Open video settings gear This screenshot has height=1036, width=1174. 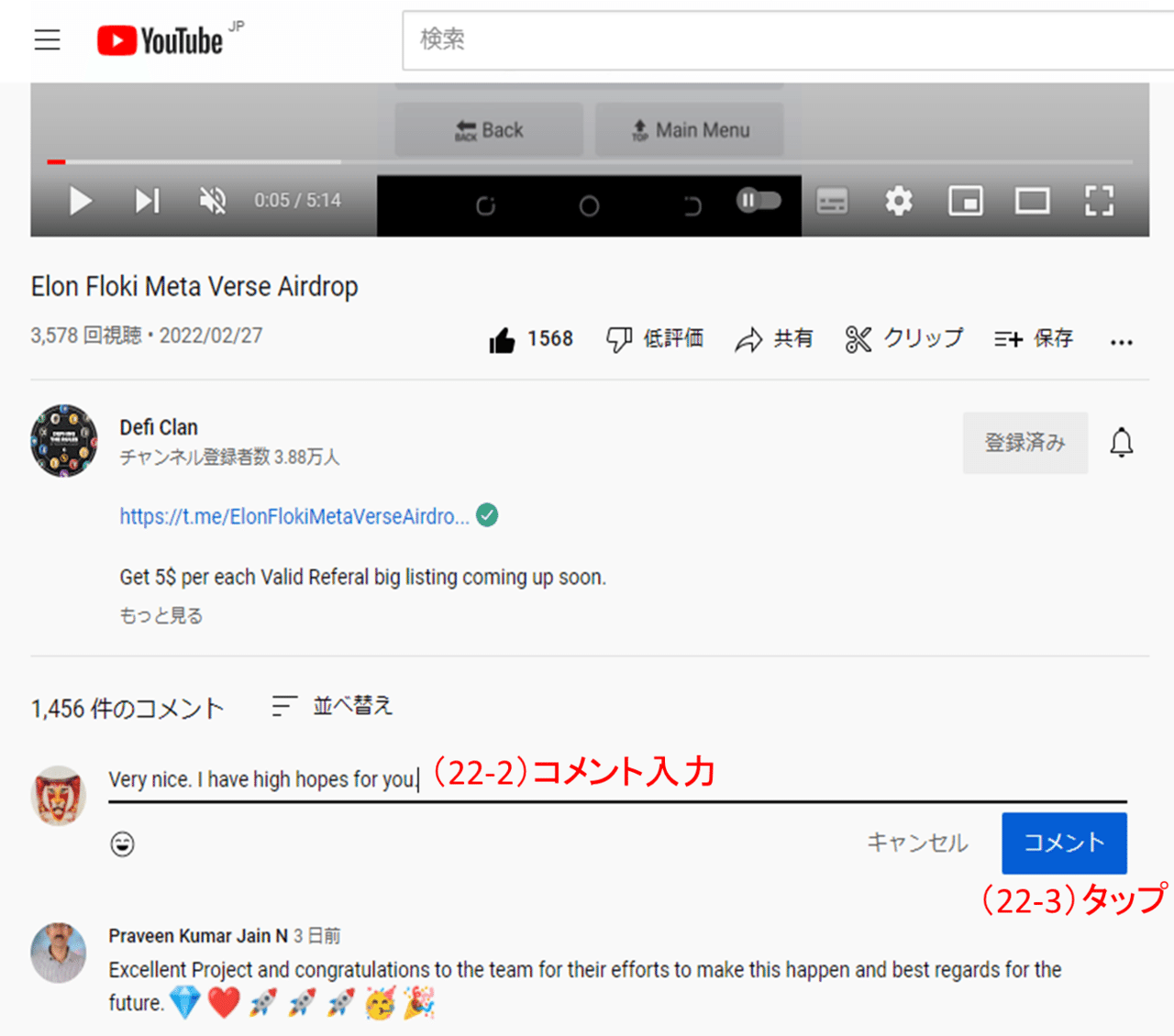pos(899,201)
